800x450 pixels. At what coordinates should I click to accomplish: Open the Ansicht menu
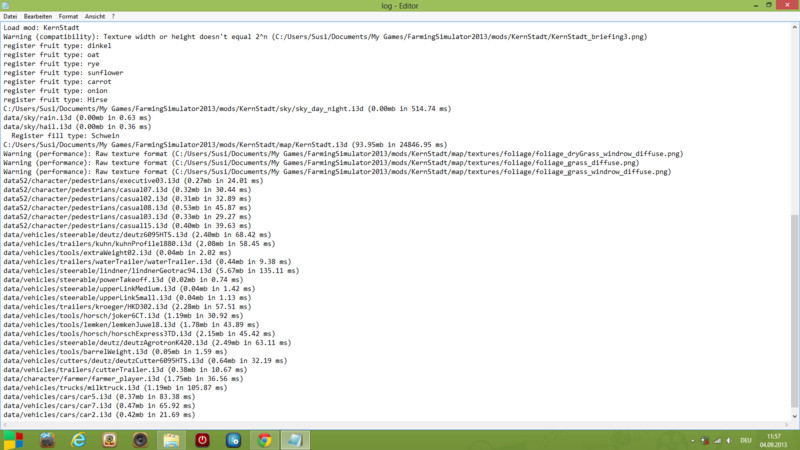point(94,17)
